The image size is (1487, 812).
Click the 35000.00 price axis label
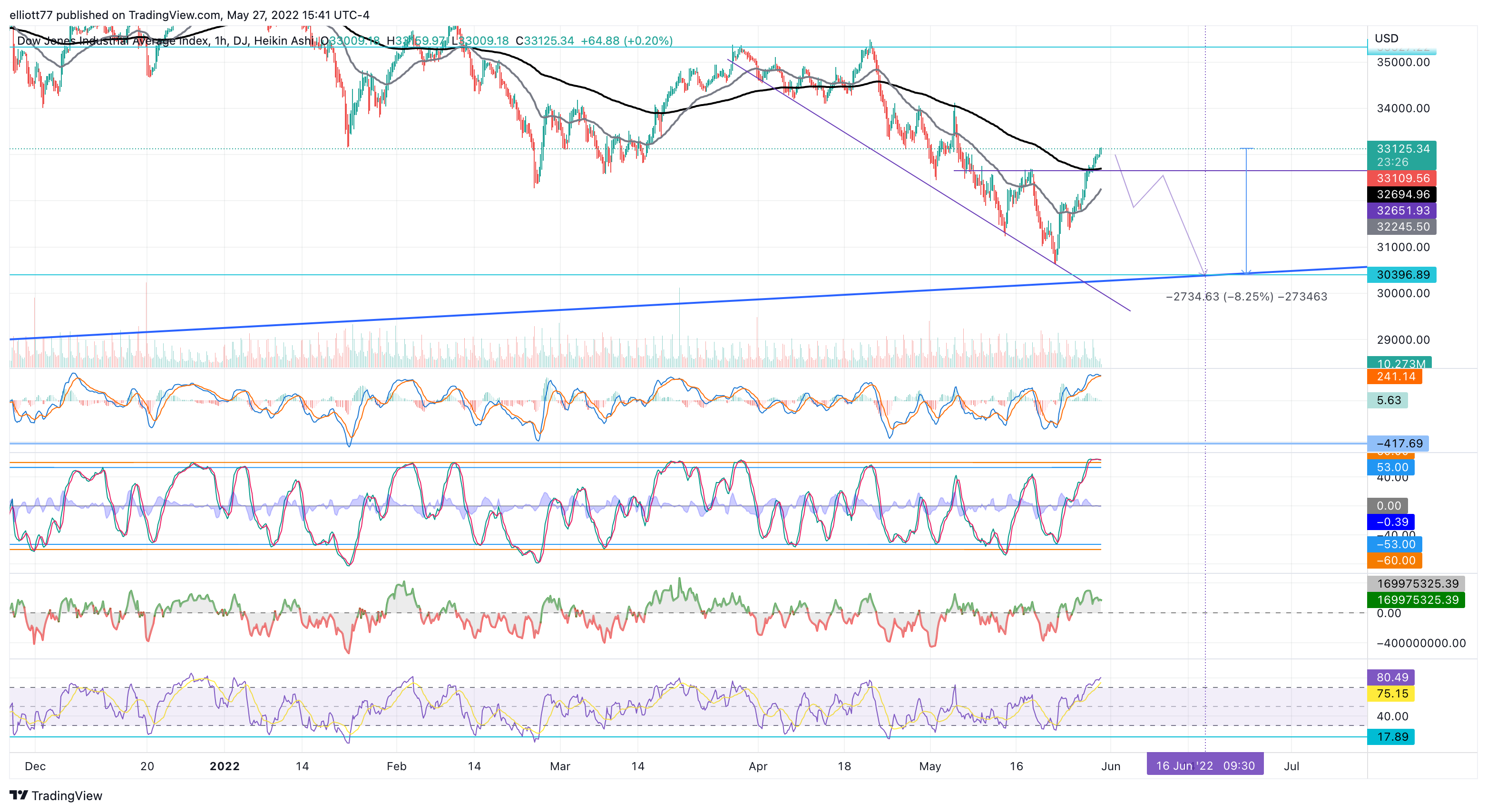(1403, 62)
